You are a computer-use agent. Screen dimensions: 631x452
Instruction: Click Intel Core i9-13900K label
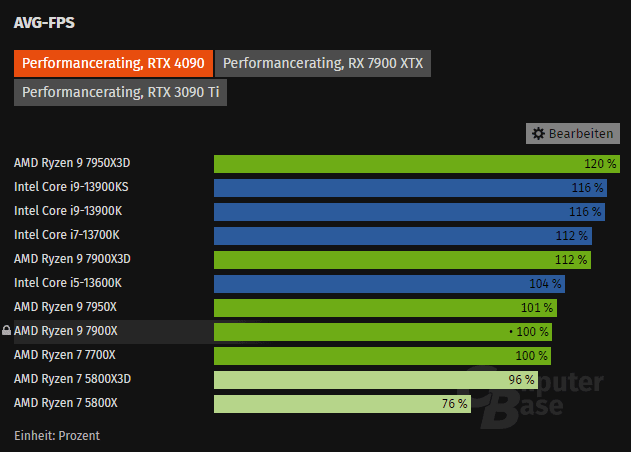67,211
